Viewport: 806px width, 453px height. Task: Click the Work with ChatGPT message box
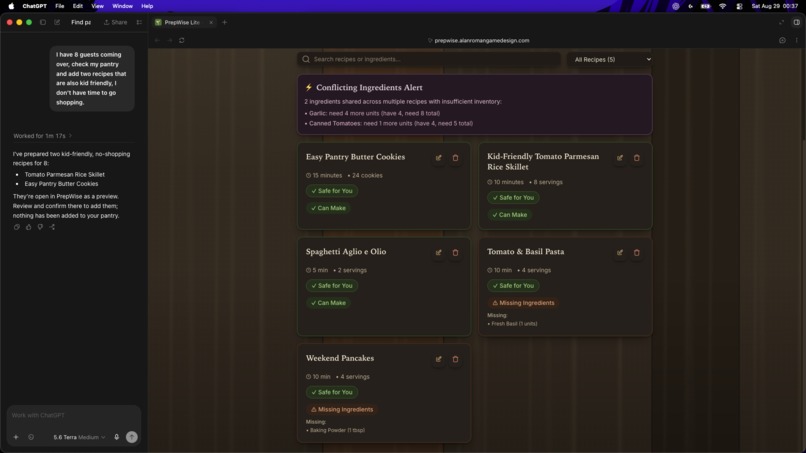click(x=74, y=415)
